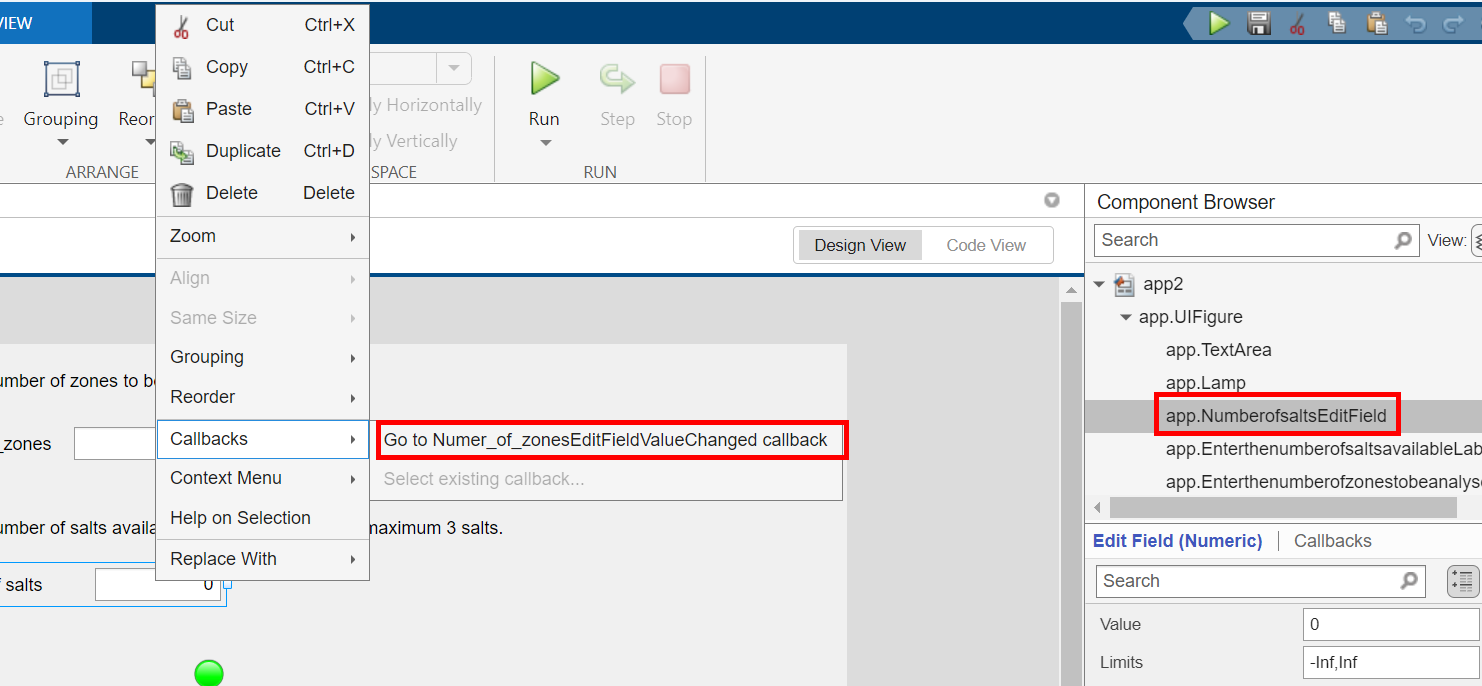Click the Undo arrow icon
The image size is (1482, 686).
1416,23
